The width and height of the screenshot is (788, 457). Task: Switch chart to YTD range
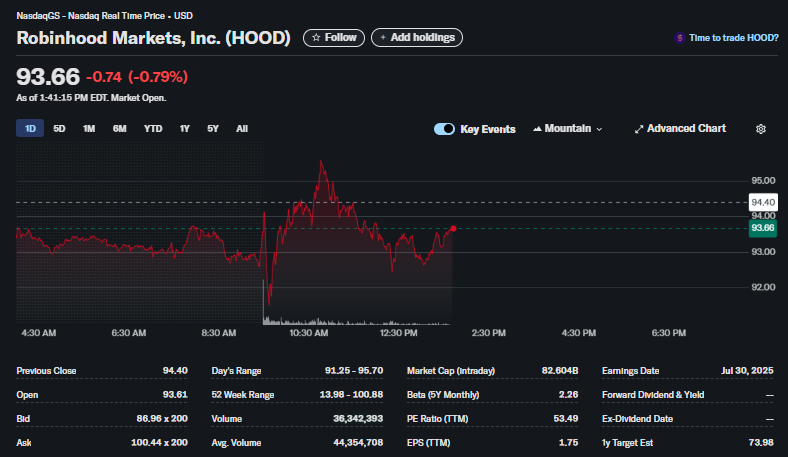pos(153,129)
